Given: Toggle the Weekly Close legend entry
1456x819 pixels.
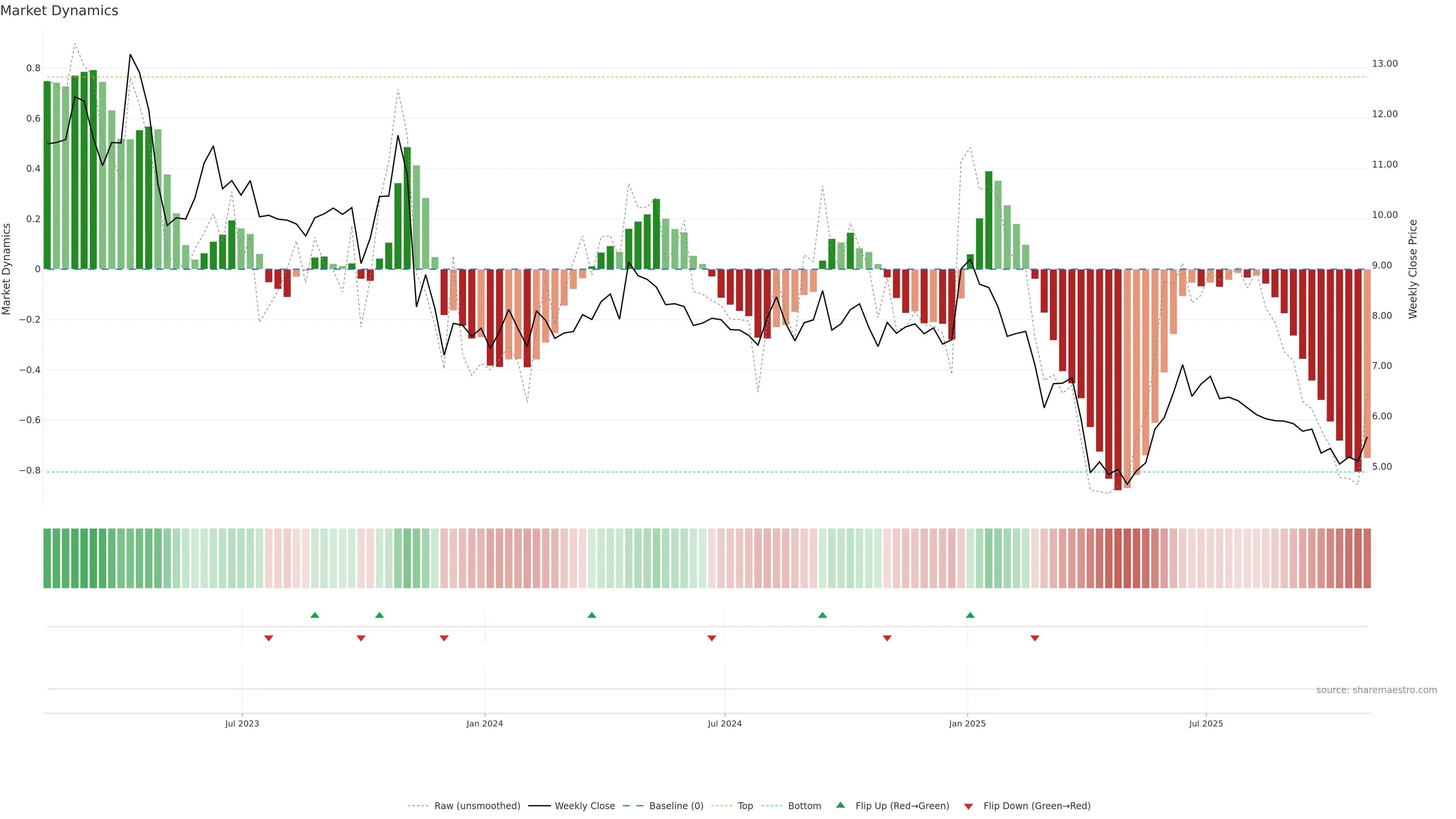Looking at the screenshot, I should (584, 805).
